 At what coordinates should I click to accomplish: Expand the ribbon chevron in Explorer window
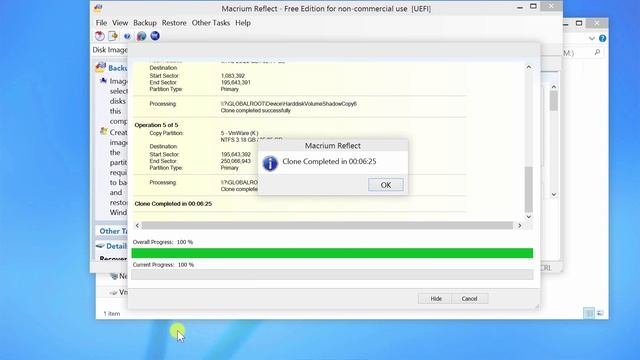[592, 38]
